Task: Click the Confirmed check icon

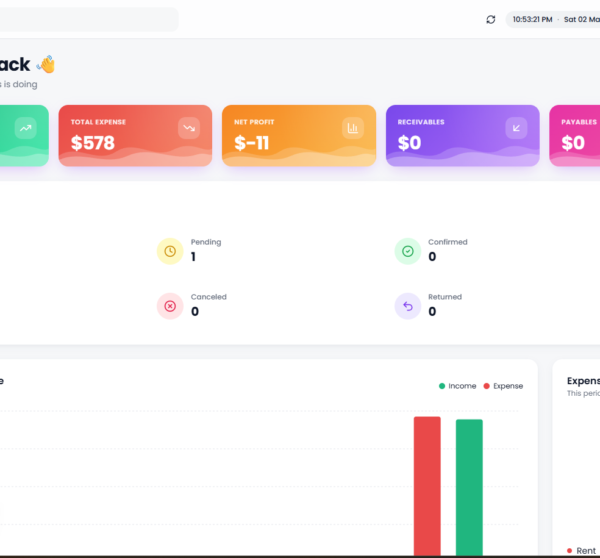Action: [x=408, y=251]
